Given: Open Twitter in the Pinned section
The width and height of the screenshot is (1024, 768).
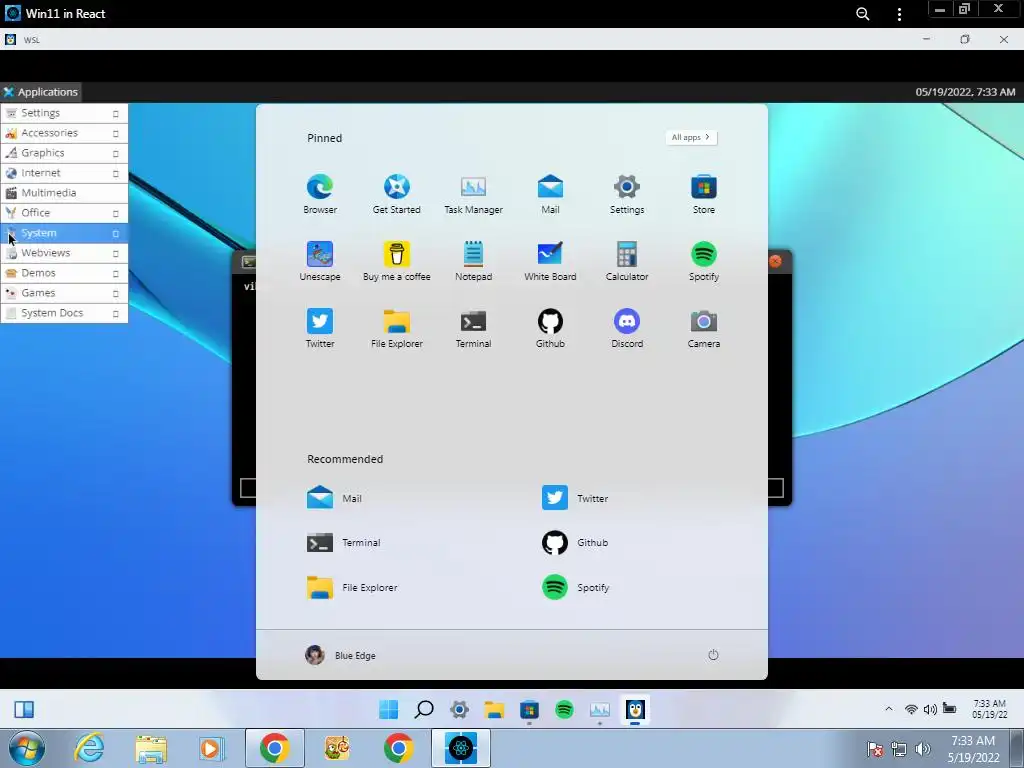Looking at the screenshot, I should click(x=320, y=328).
